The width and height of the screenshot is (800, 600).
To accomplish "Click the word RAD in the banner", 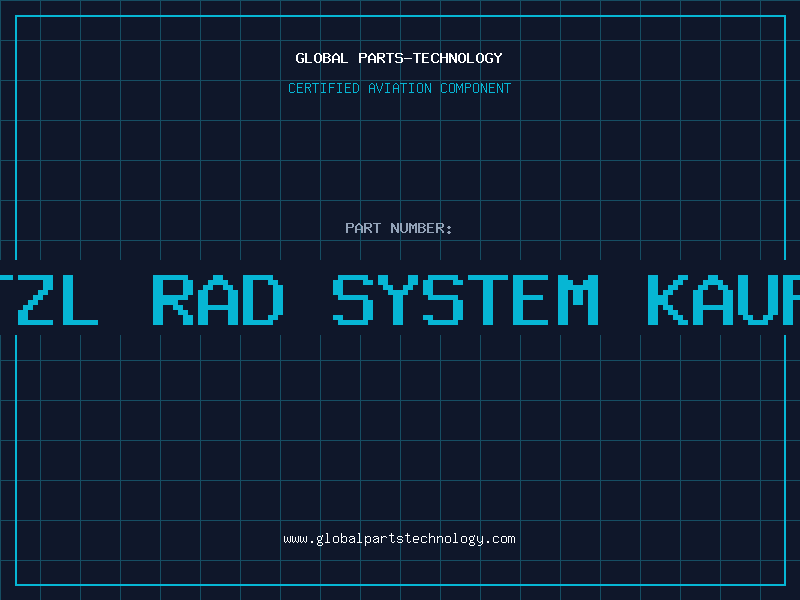I will [x=218, y=300].
